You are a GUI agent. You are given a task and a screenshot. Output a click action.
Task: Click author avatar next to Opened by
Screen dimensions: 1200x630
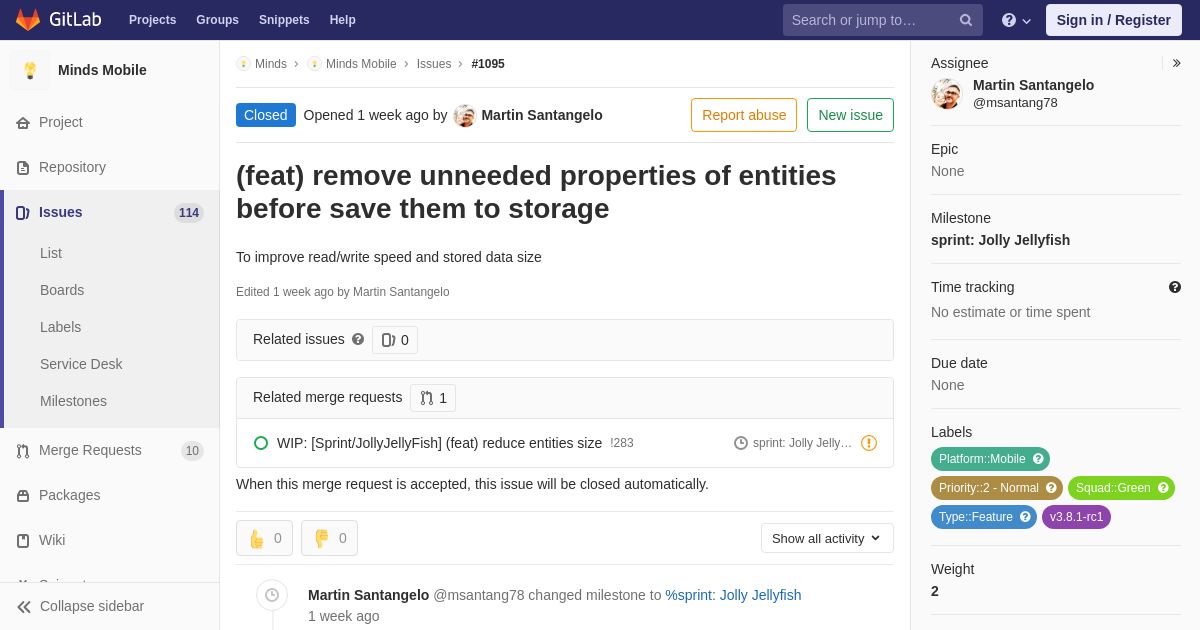pos(464,115)
